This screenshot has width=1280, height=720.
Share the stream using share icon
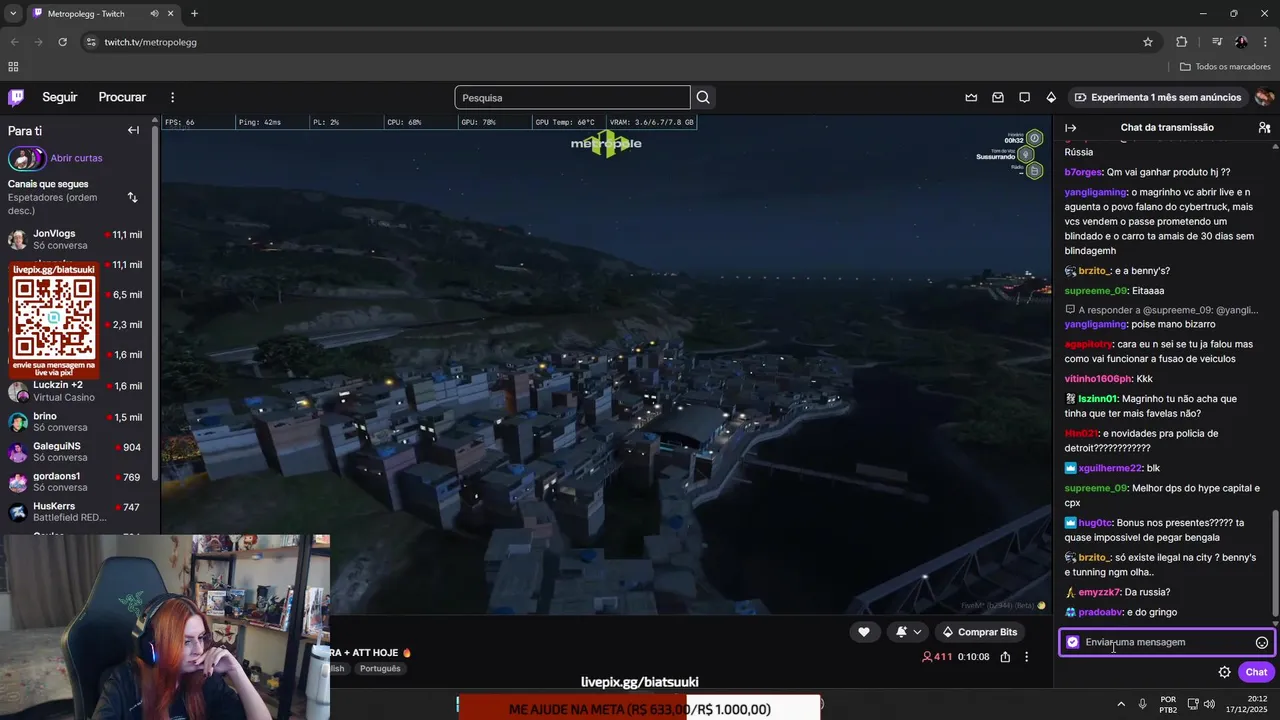pos(1005,657)
